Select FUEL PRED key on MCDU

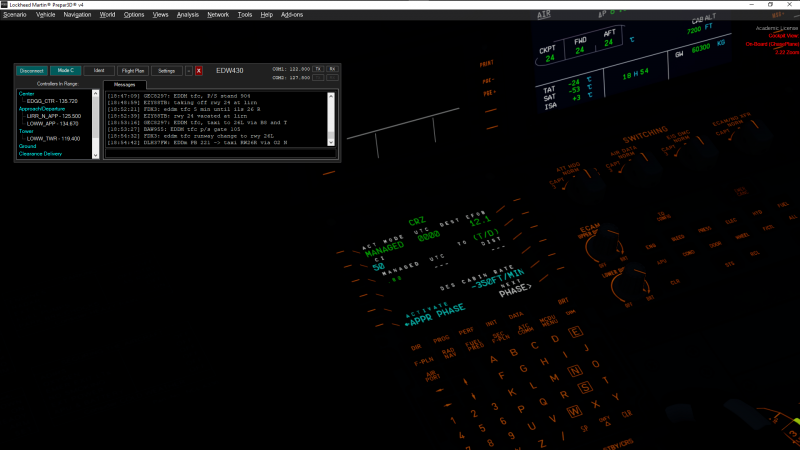(x=474, y=345)
